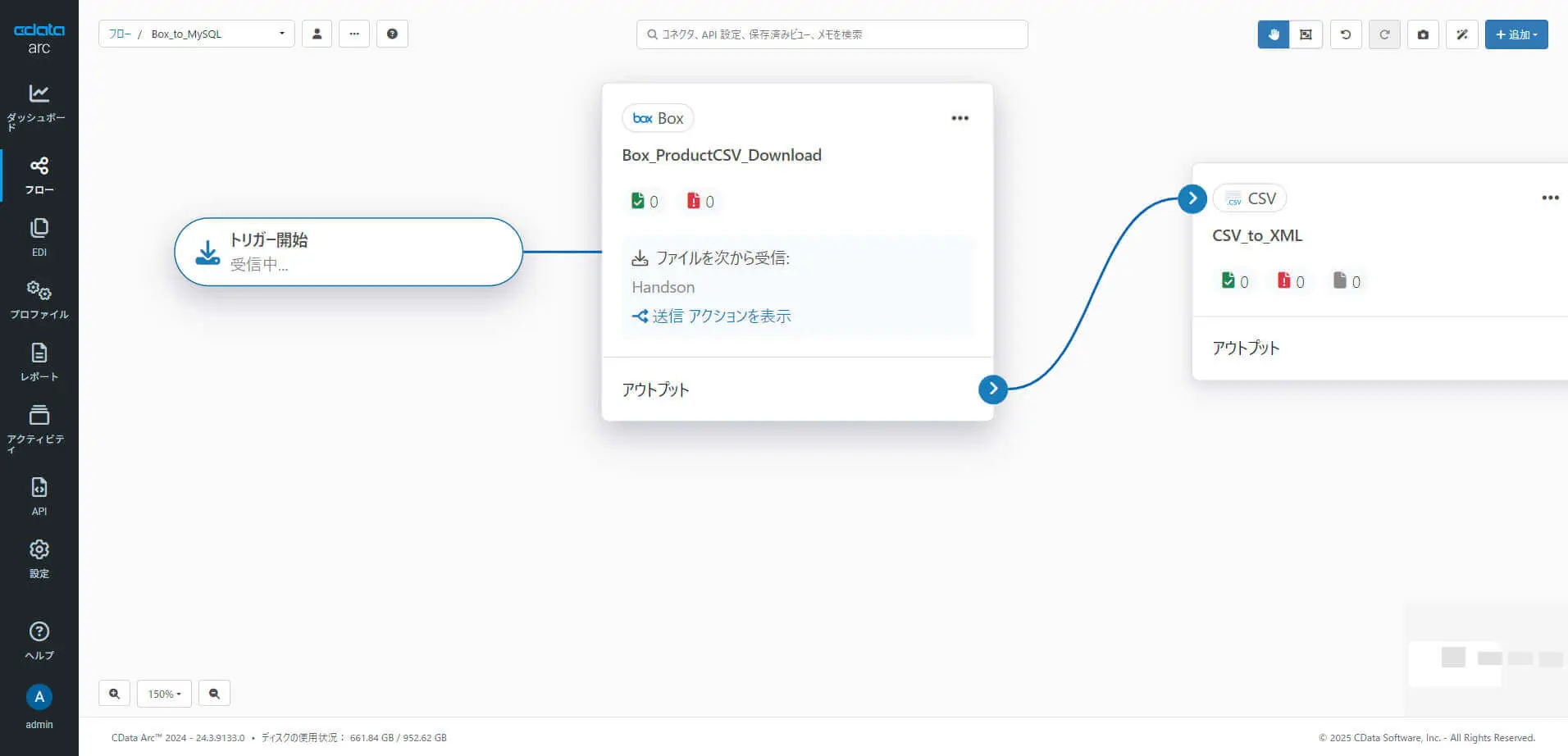The image size is (1568, 756).
Task: View CSV_to_XML failed transaction count
Action: point(1291,281)
